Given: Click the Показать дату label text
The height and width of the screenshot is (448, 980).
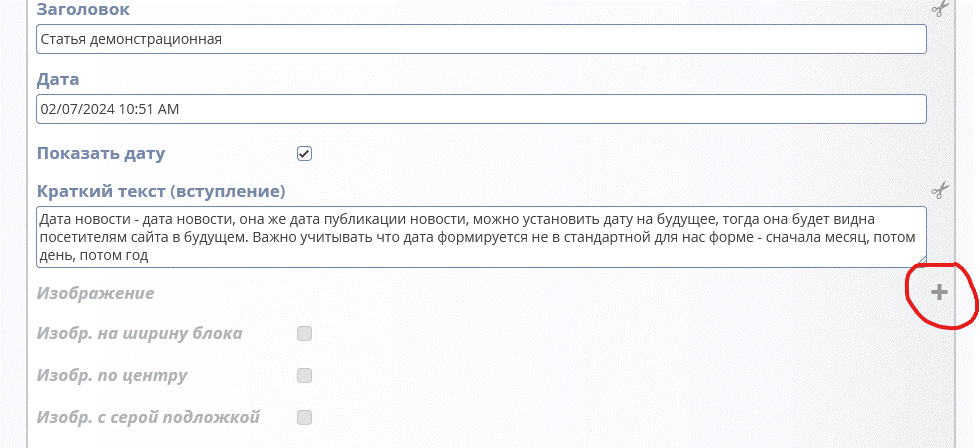Looking at the screenshot, I should [x=100, y=154].
